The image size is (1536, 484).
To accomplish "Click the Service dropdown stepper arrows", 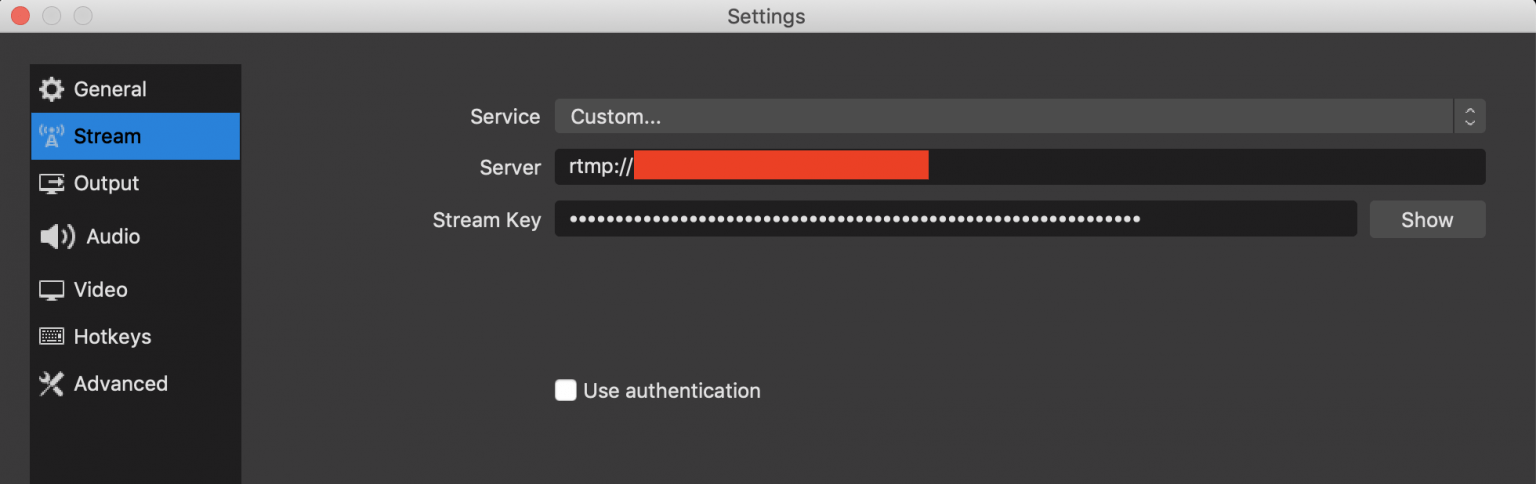I will click(x=1469, y=117).
